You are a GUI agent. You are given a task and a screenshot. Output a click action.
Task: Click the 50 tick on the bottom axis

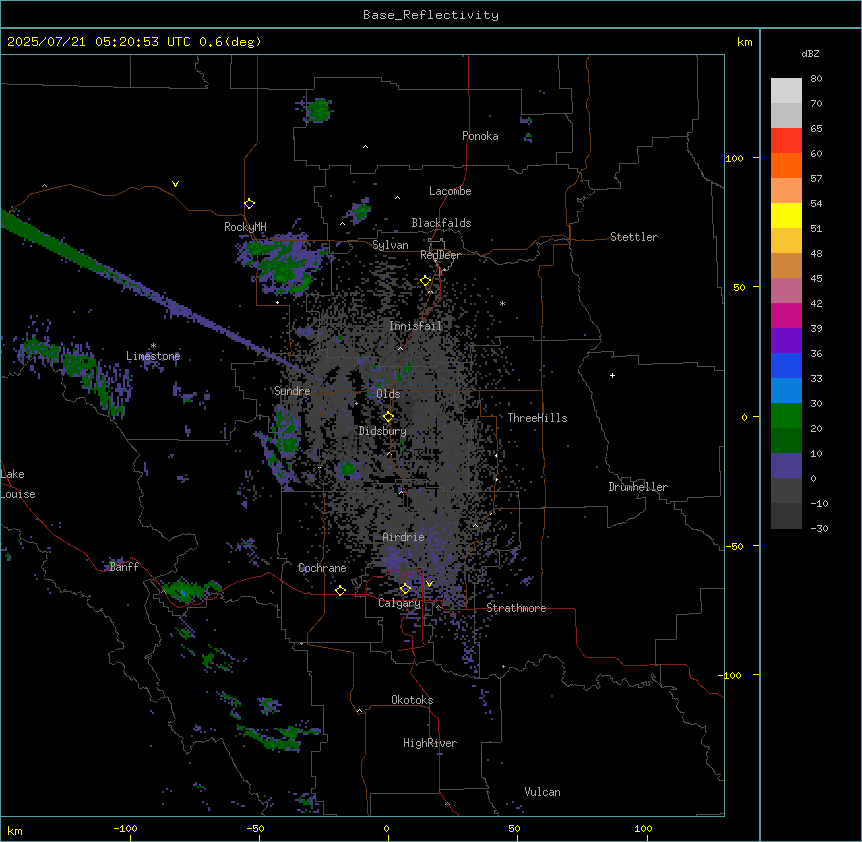(514, 828)
